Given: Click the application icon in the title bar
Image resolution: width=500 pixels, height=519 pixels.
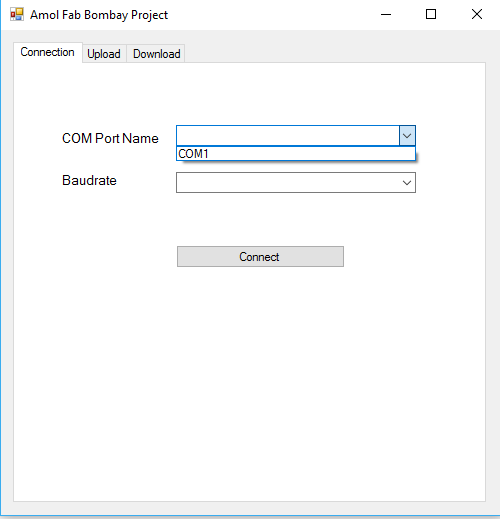Looking at the screenshot, I should [x=17, y=14].
